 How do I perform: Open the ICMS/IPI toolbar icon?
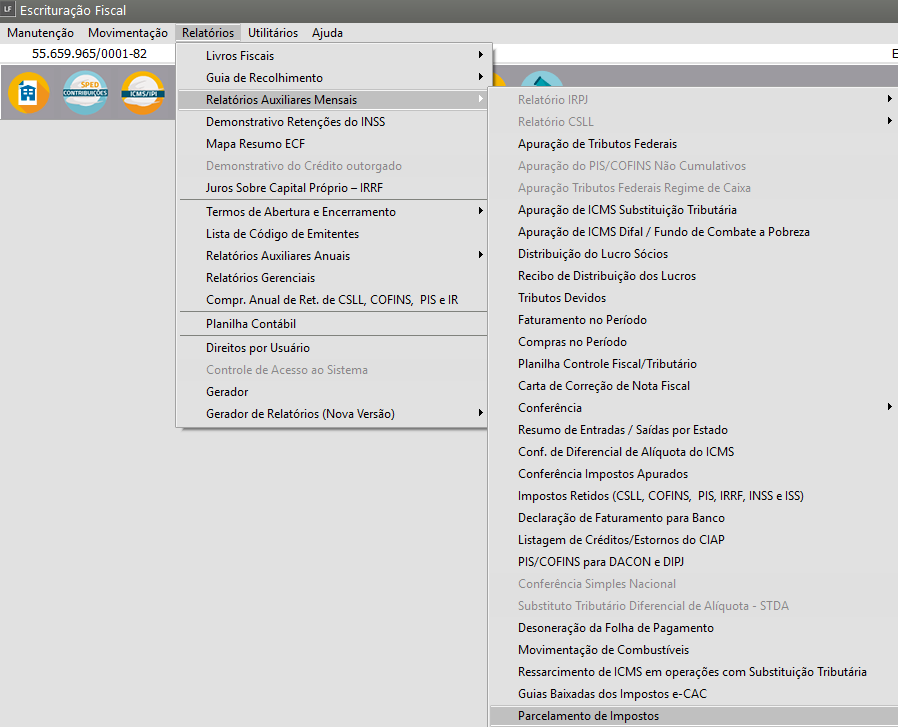142,93
